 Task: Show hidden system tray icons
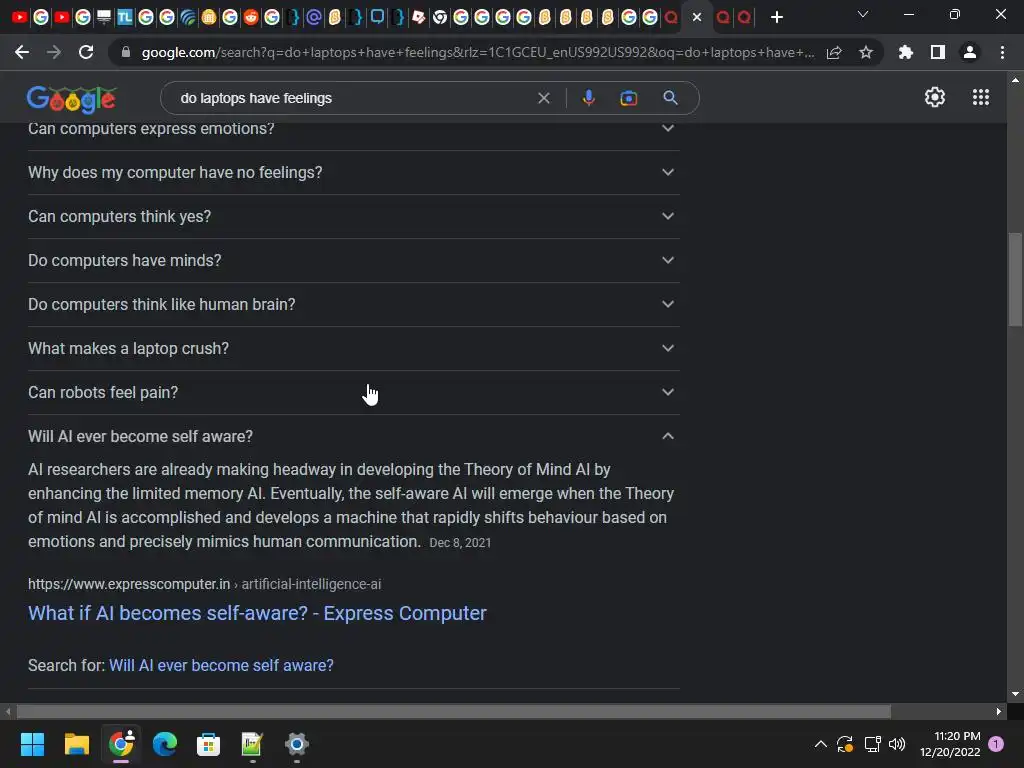821,744
